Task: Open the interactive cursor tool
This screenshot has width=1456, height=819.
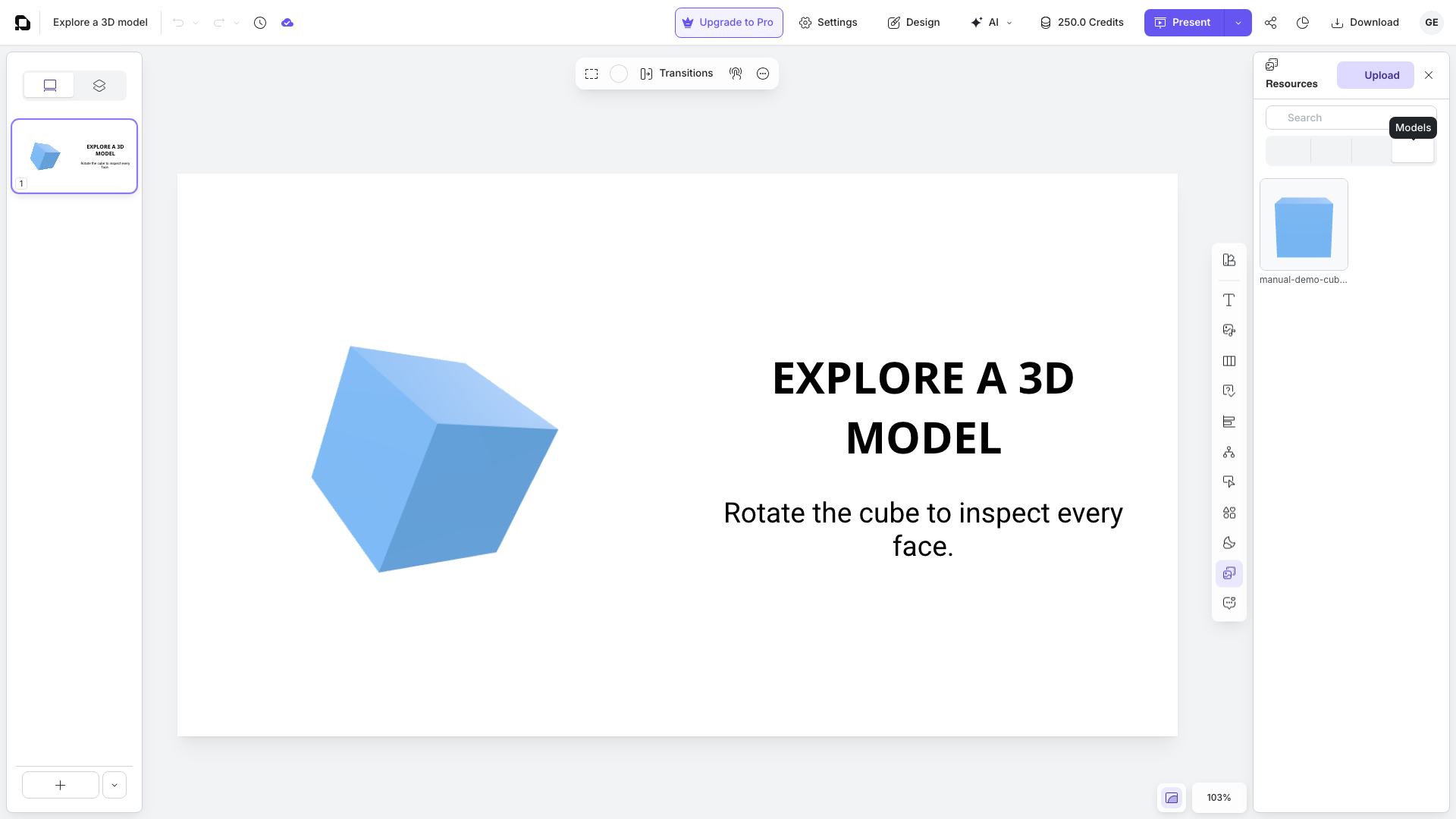Action: click(1229, 482)
